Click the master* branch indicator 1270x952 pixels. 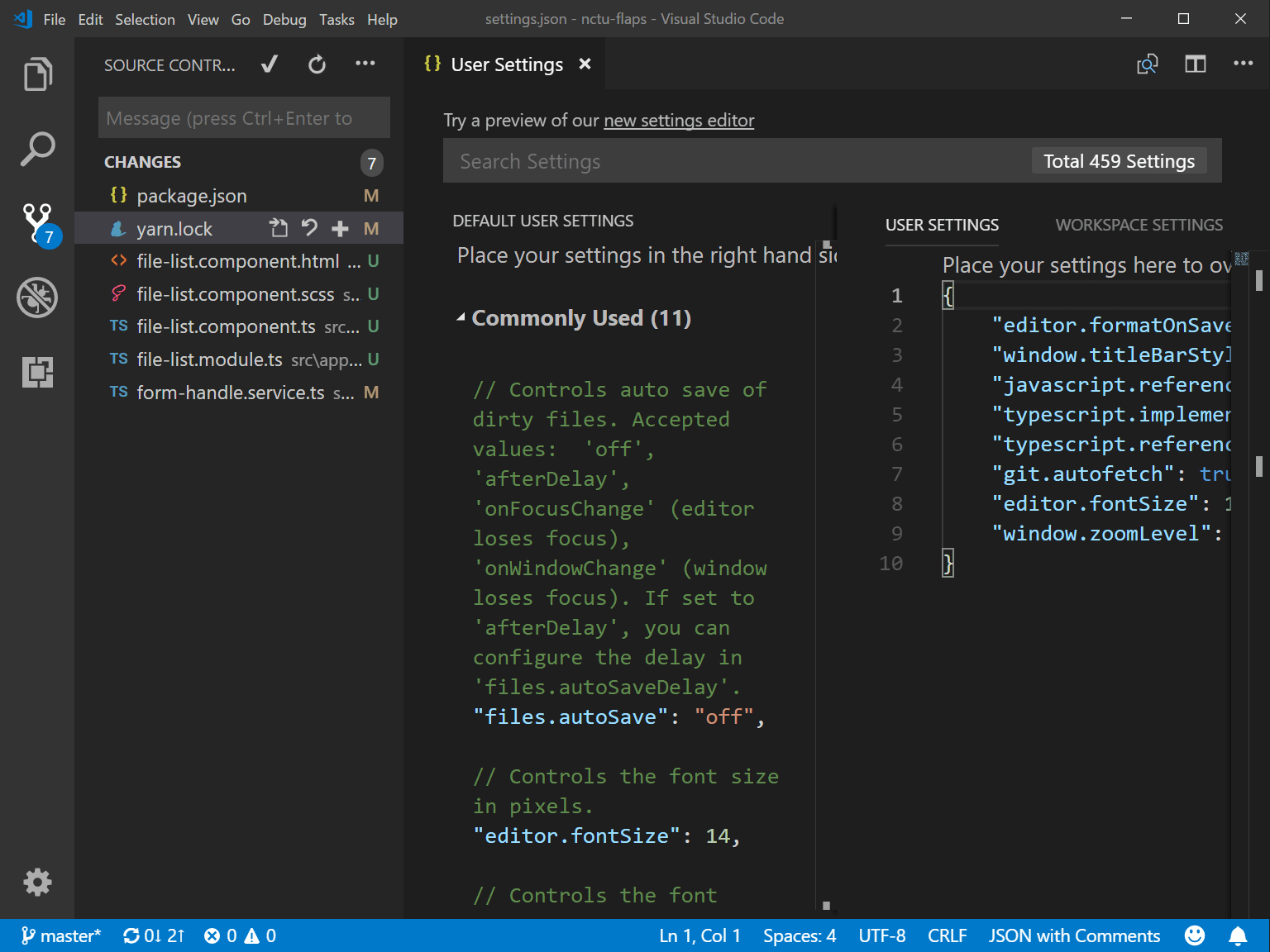tap(61, 935)
